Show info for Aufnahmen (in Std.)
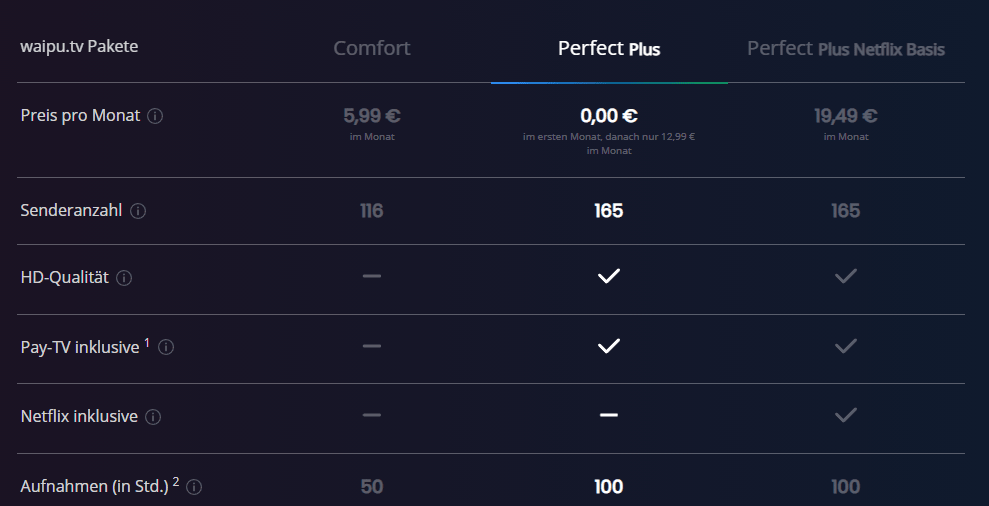The height and width of the screenshot is (506, 989). [194, 486]
